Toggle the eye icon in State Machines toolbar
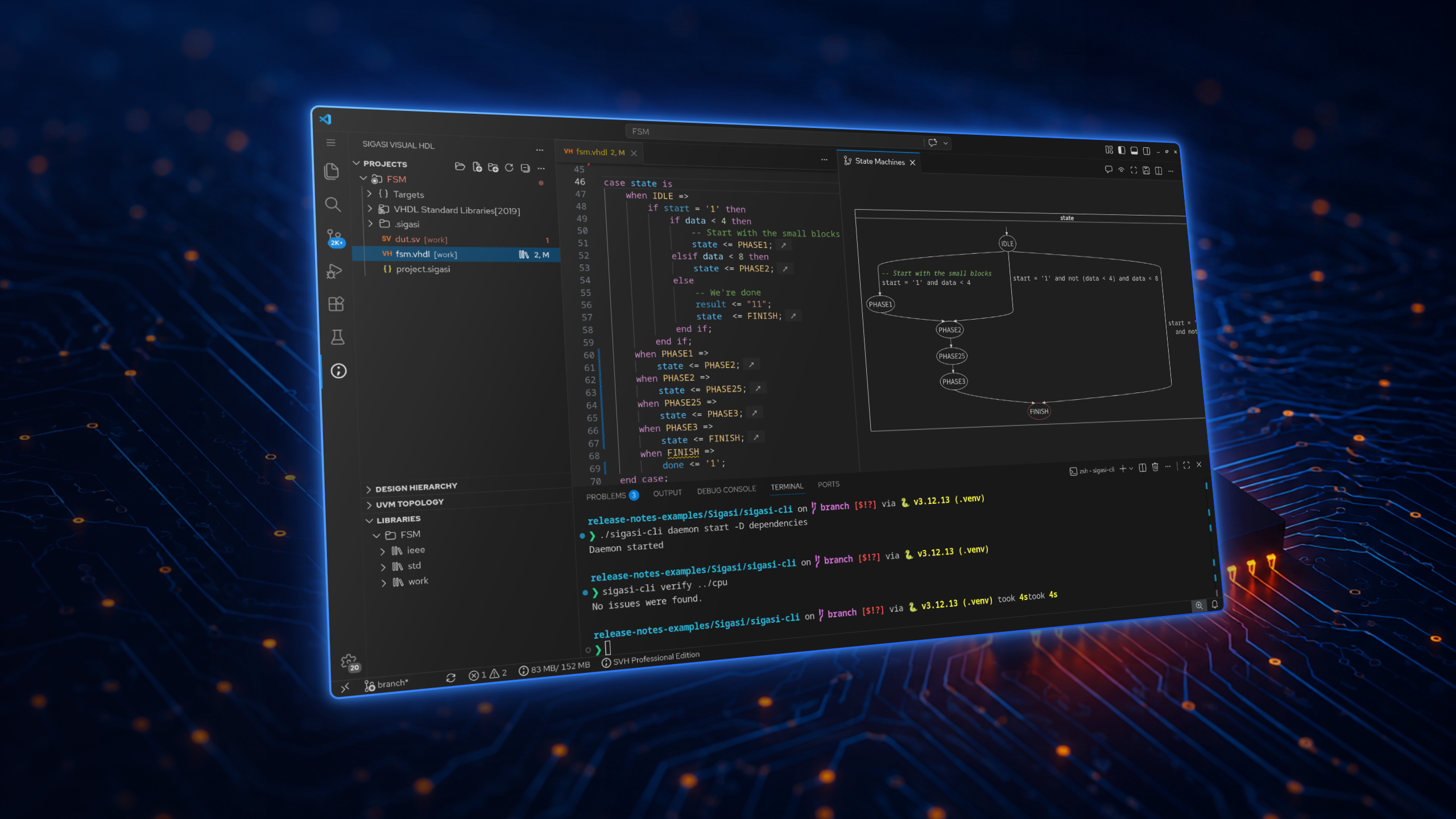Screen dimensions: 1456x819 (x=1121, y=169)
